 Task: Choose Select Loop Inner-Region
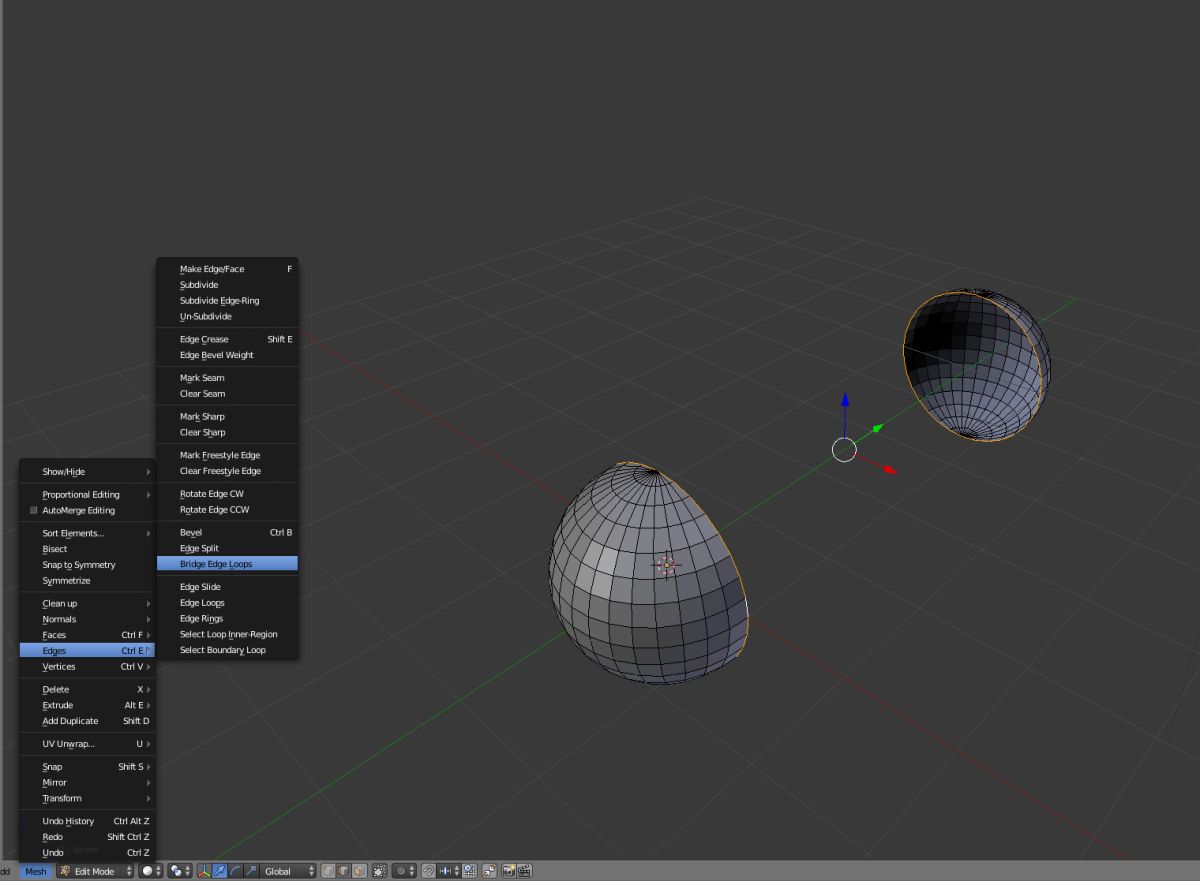(227, 635)
